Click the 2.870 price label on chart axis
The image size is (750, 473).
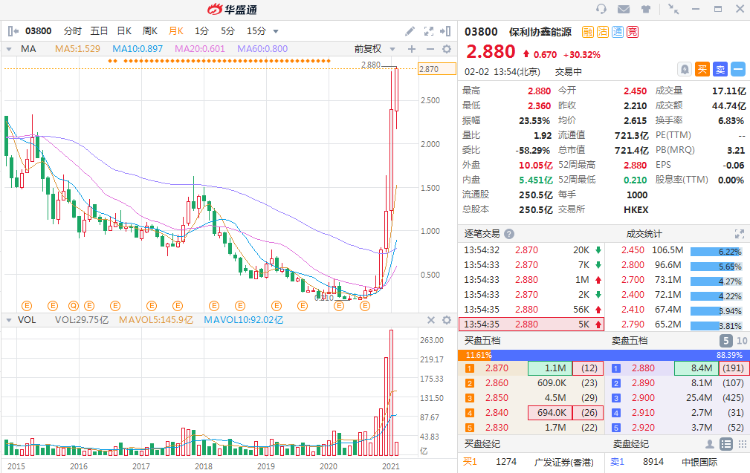pyautogui.click(x=437, y=69)
